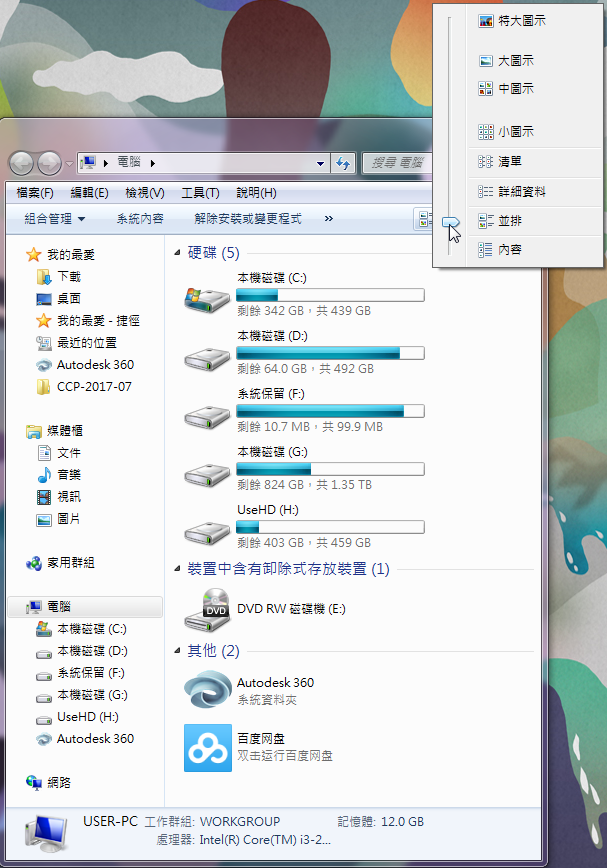
Task: Click 解除安裝或變更程式 button
Action: [x=248, y=219]
